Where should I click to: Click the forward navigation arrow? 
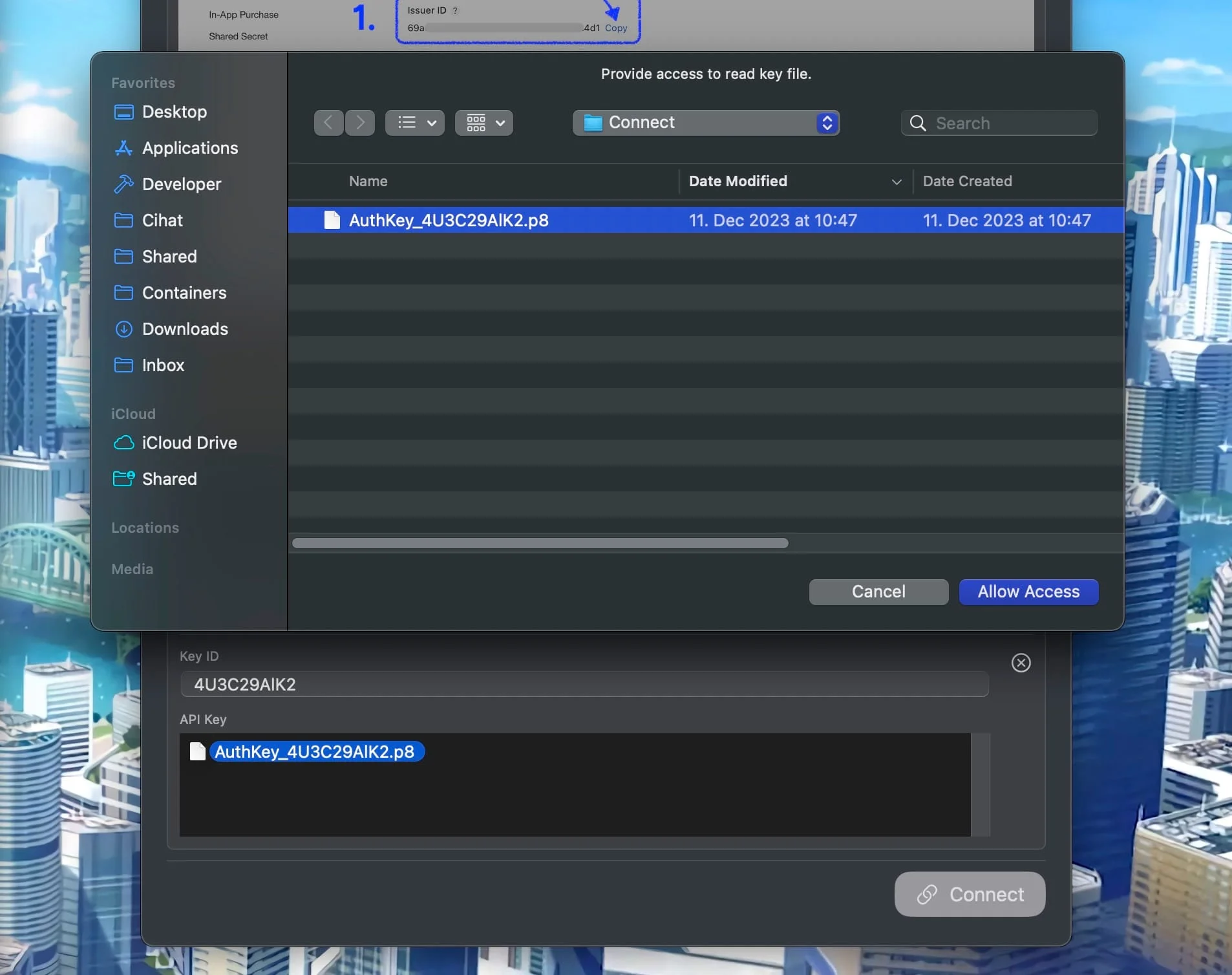pyautogui.click(x=360, y=123)
